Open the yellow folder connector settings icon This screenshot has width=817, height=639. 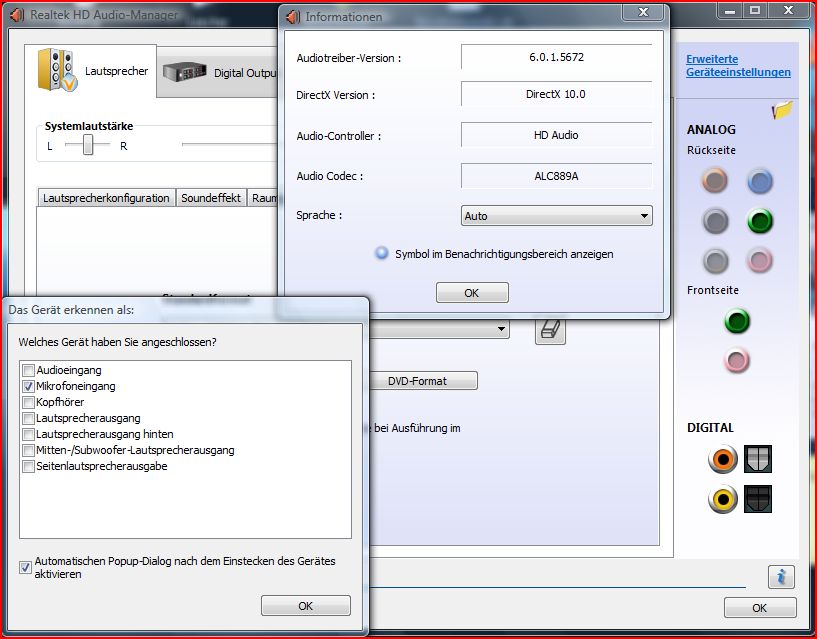(x=782, y=109)
